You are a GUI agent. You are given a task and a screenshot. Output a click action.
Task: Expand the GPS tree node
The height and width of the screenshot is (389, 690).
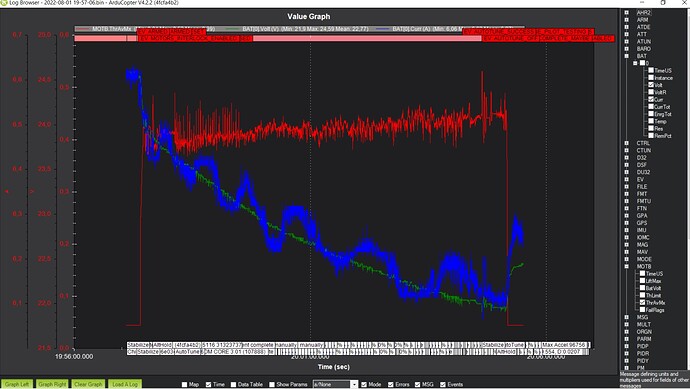627,223
